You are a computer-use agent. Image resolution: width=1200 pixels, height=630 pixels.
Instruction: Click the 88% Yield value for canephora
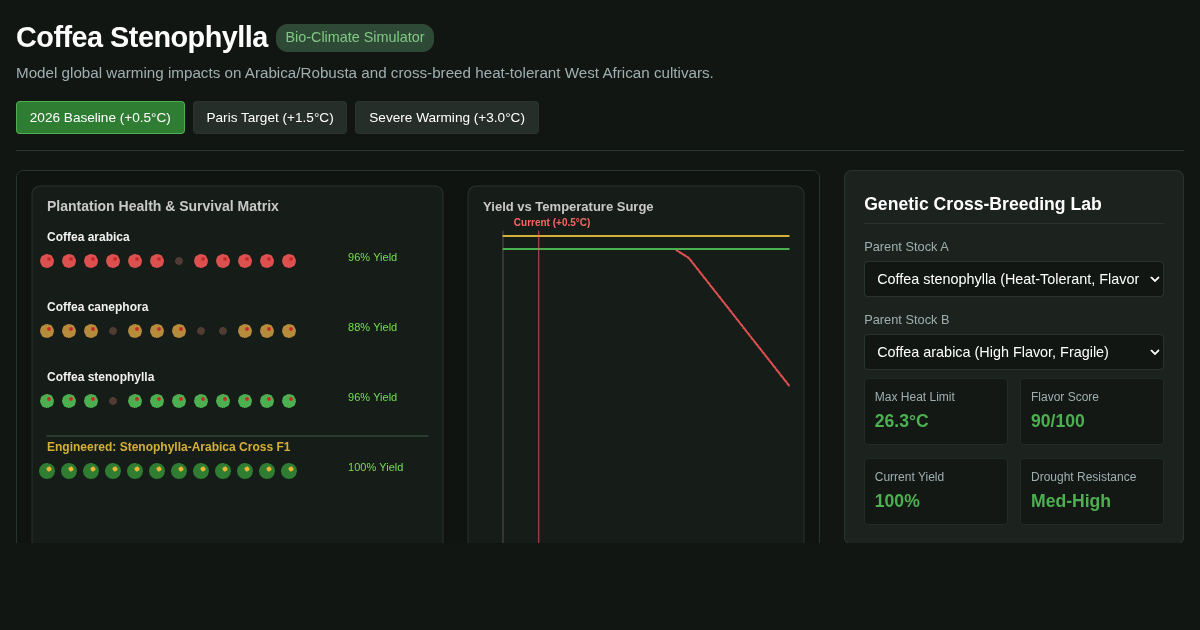pos(372,327)
